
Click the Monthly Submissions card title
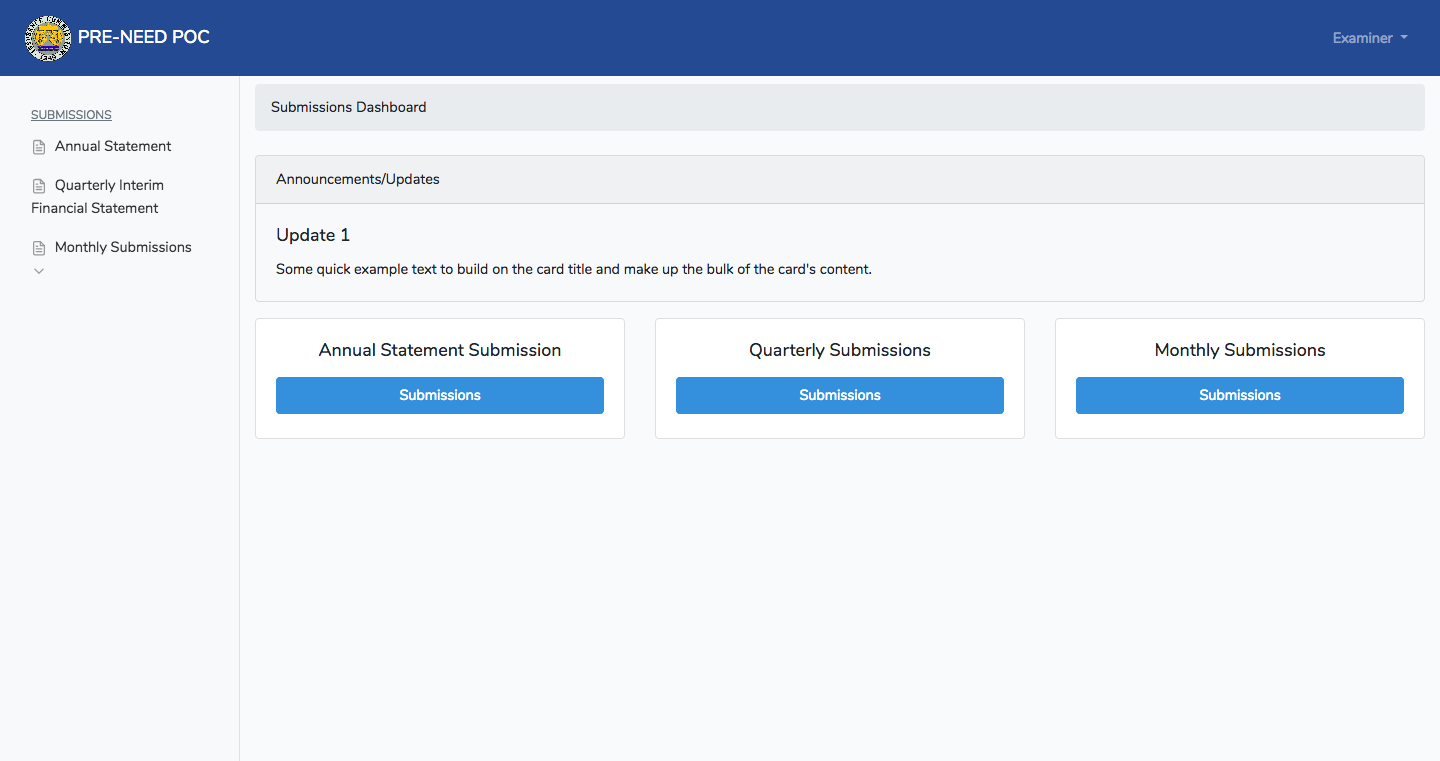[x=1240, y=350]
